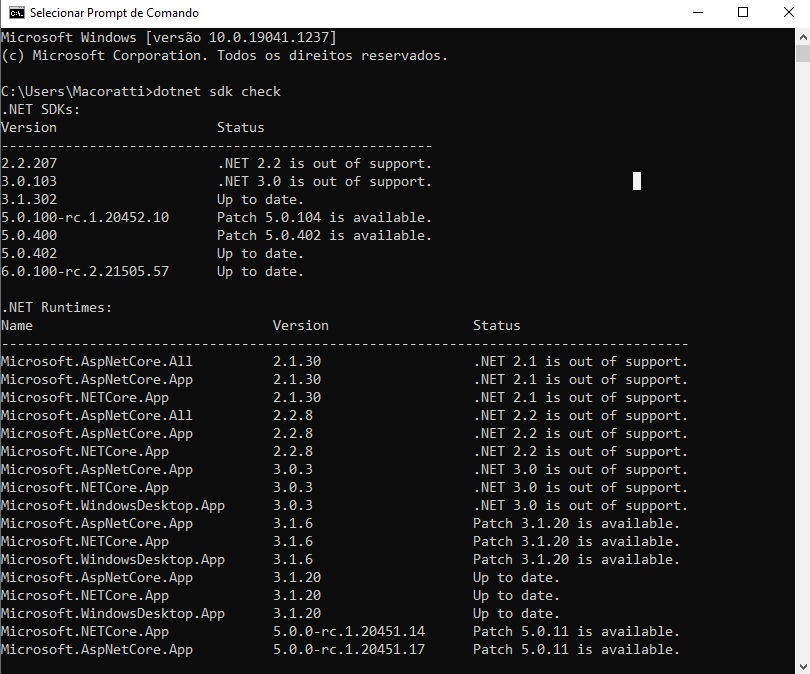Image resolution: width=810 pixels, height=674 pixels.
Task: Click the Runtimes 'Status' column header
Action: [496, 325]
